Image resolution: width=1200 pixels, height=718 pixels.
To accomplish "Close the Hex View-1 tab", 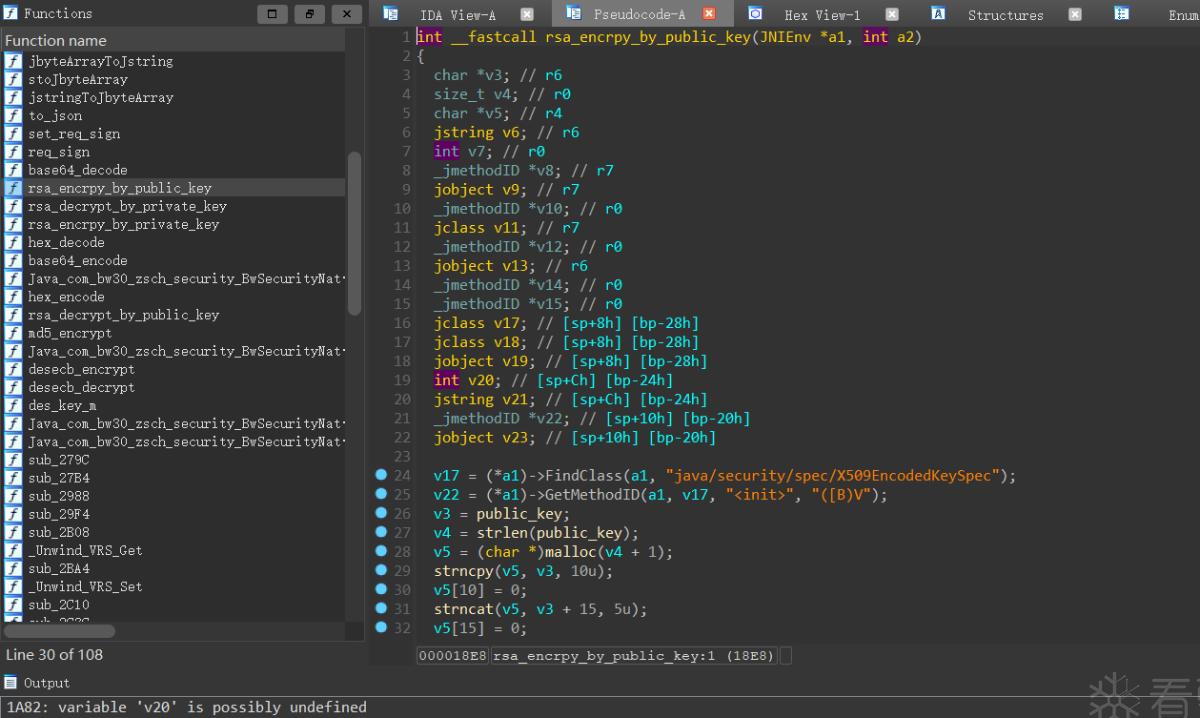I will pos(892,14).
